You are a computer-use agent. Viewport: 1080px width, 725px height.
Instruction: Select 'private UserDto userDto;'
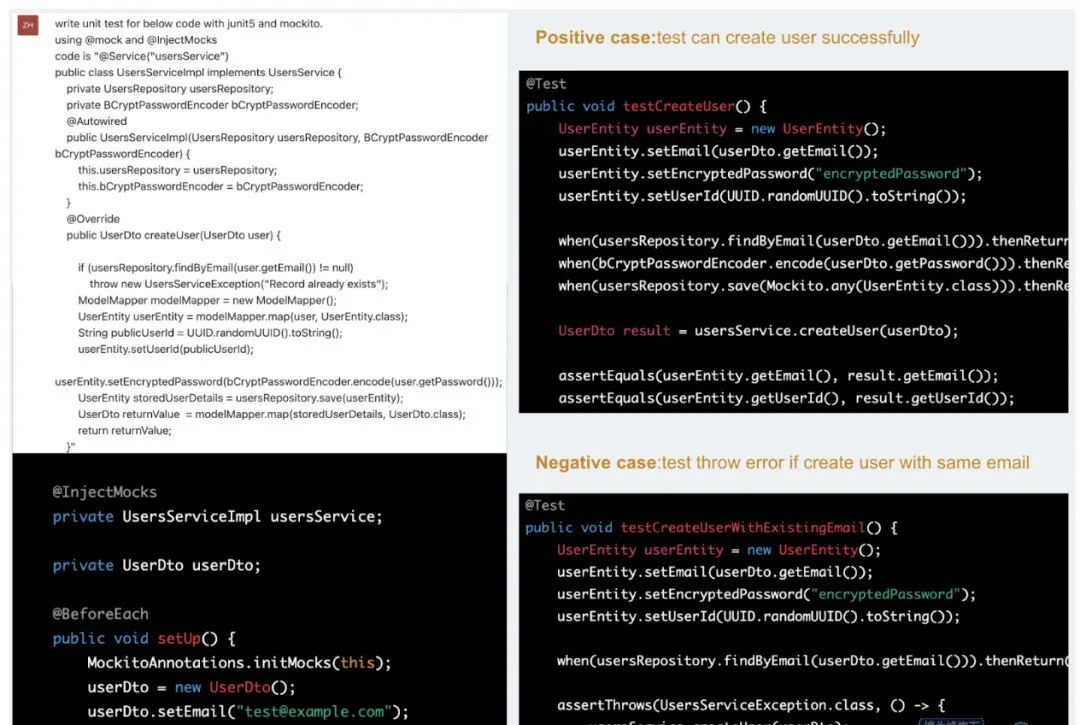157,566
